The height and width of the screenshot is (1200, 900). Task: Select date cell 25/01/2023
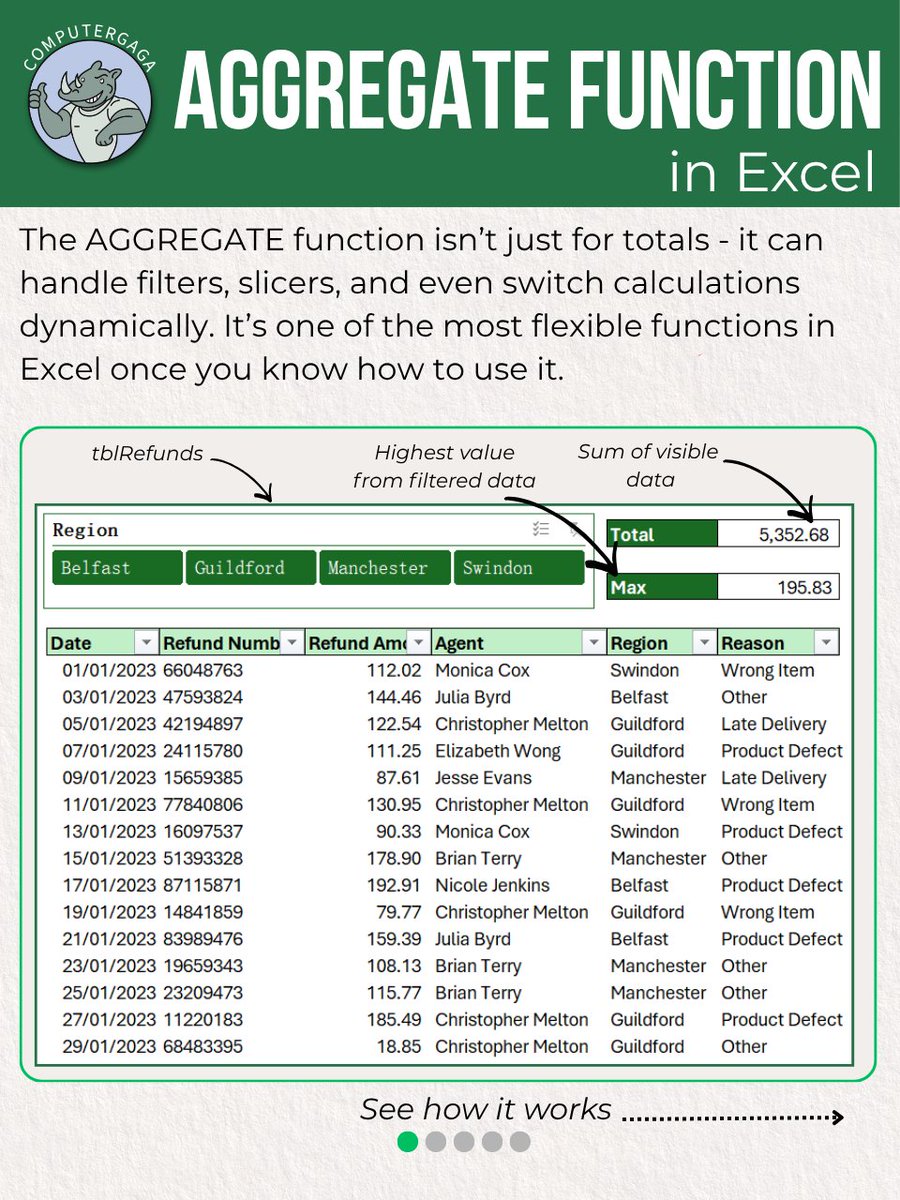pos(109,994)
